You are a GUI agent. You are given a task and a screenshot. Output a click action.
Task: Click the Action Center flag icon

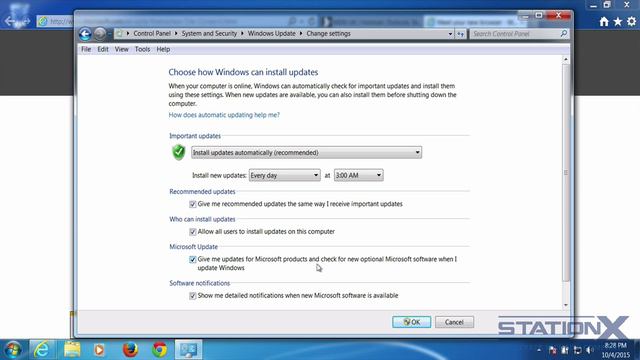coord(553,350)
